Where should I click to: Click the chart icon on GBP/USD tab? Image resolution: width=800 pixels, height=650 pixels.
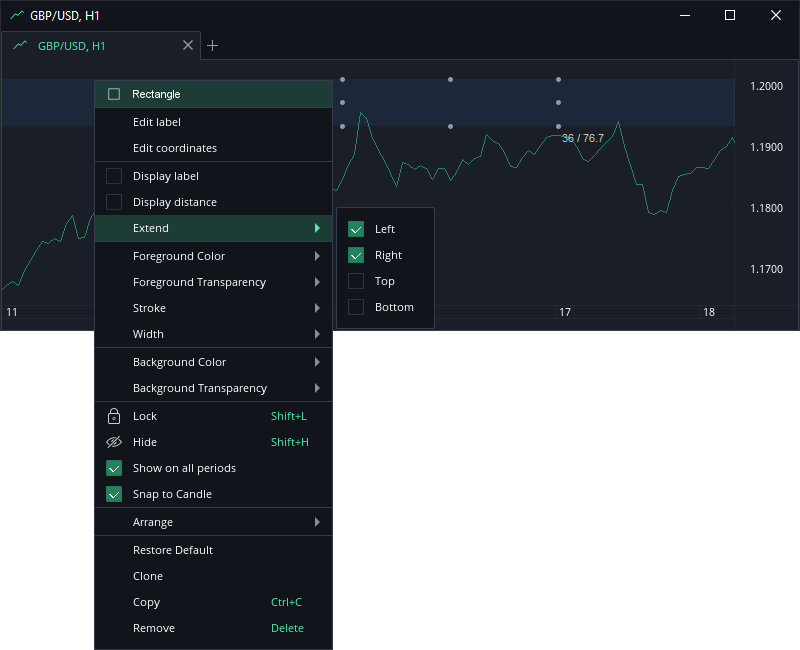point(20,45)
